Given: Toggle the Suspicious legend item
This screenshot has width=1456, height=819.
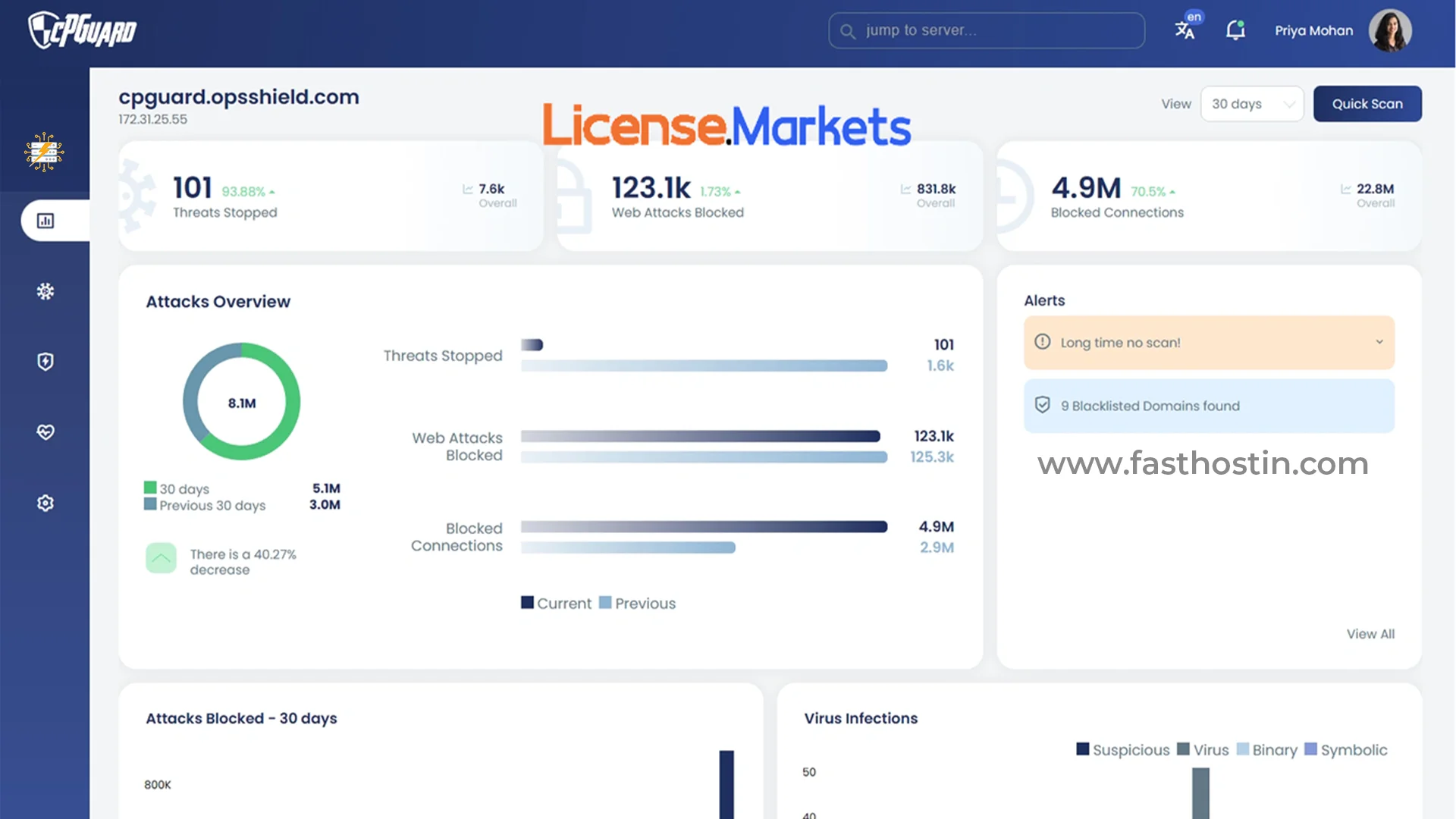Looking at the screenshot, I should [1123, 750].
